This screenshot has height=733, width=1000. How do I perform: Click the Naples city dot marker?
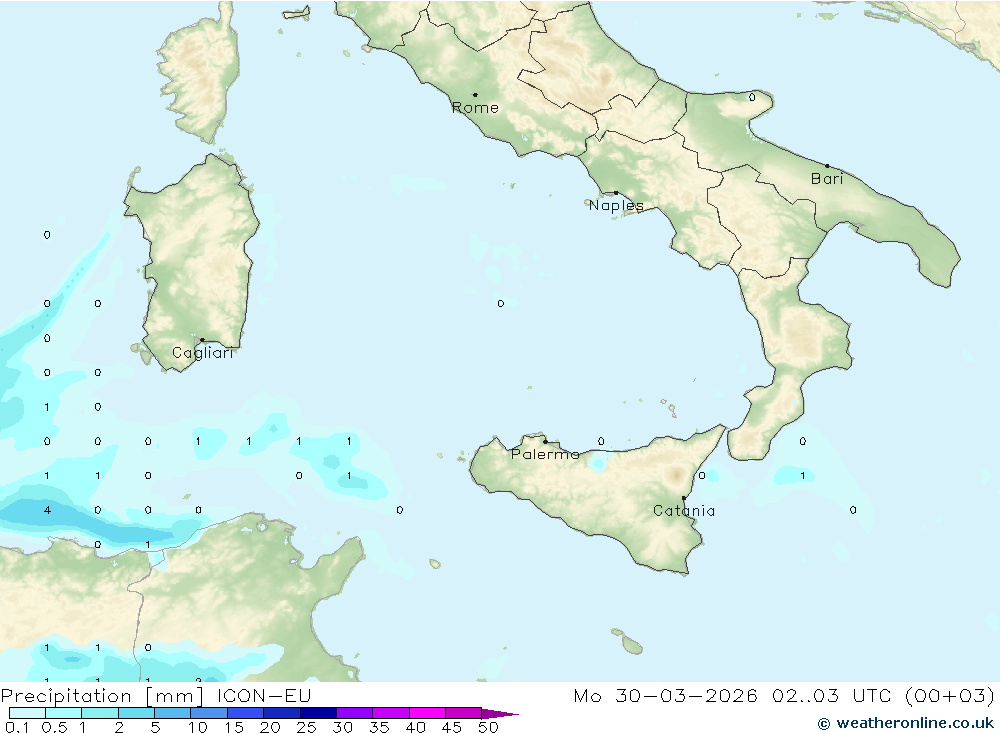point(616,193)
